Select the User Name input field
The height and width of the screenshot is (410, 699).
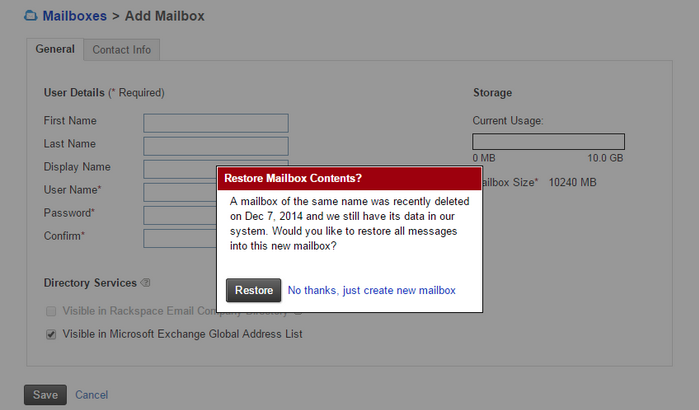[x=180, y=193]
